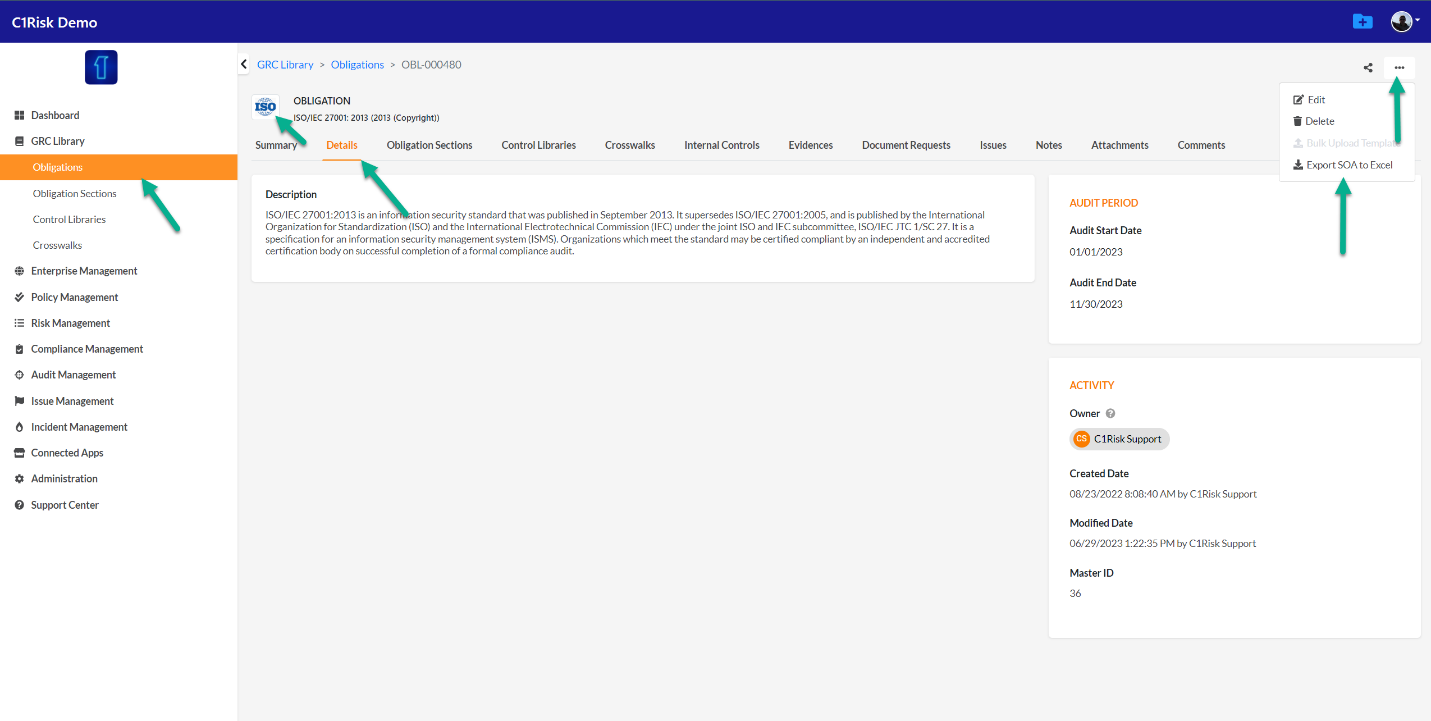Click the Audit Management target icon
The width and height of the screenshot is (1431, 721).
[x=19, y=375]
